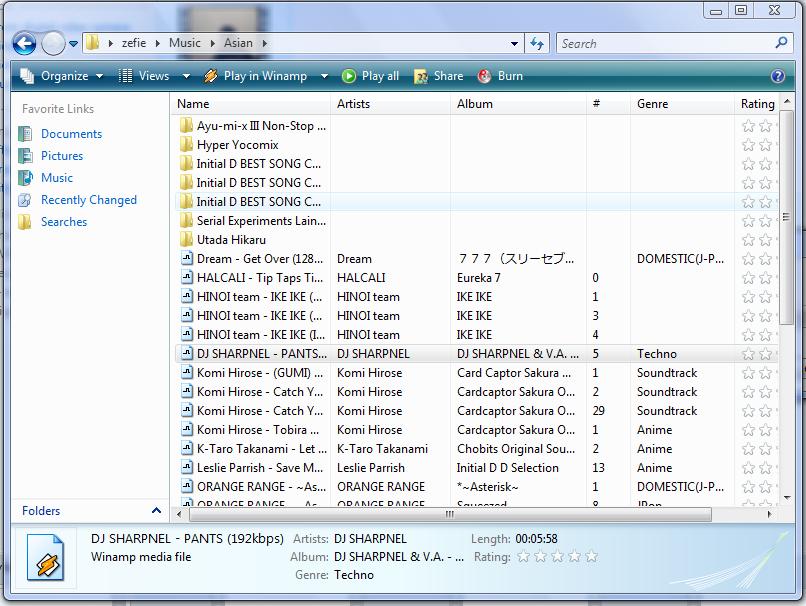Open the Play in Winamp dropdown arrow
Viewport: 806px width, 606px height.
click(324, 76)
